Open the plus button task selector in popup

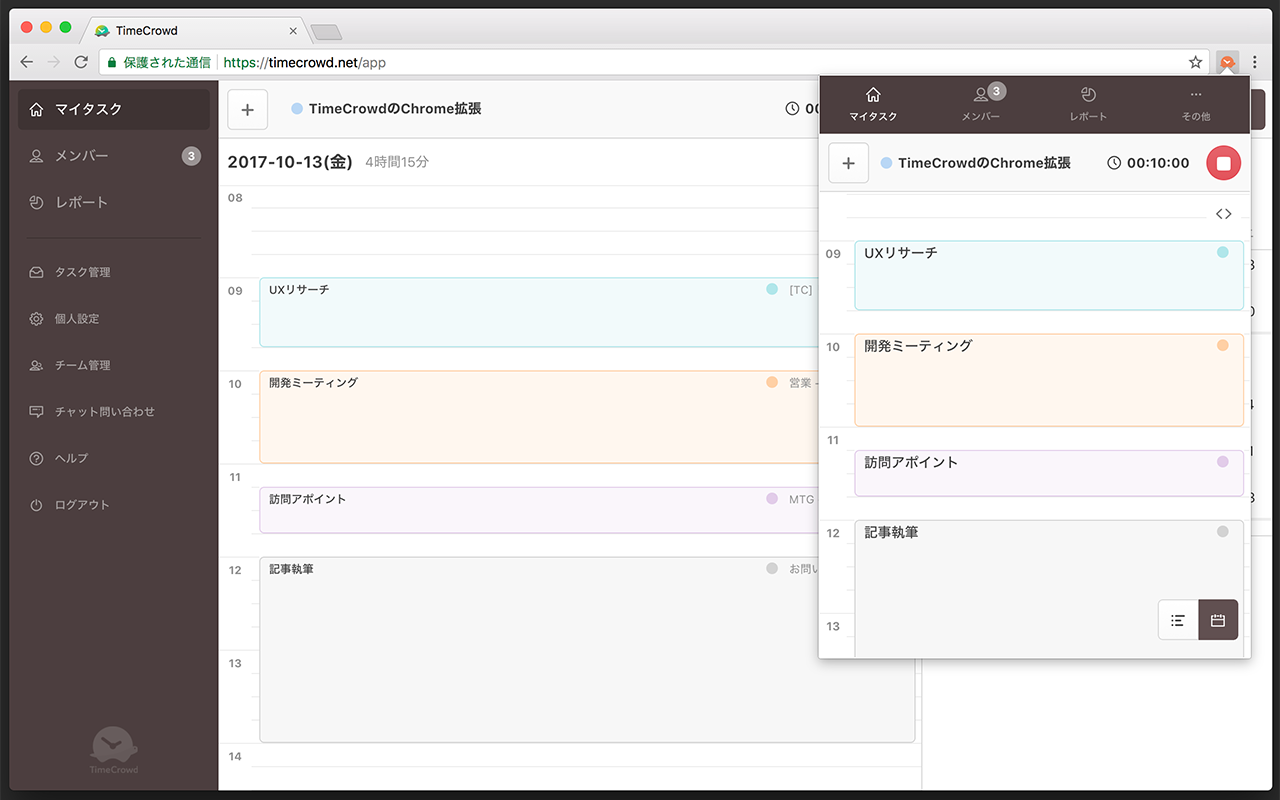click(848, 162)
